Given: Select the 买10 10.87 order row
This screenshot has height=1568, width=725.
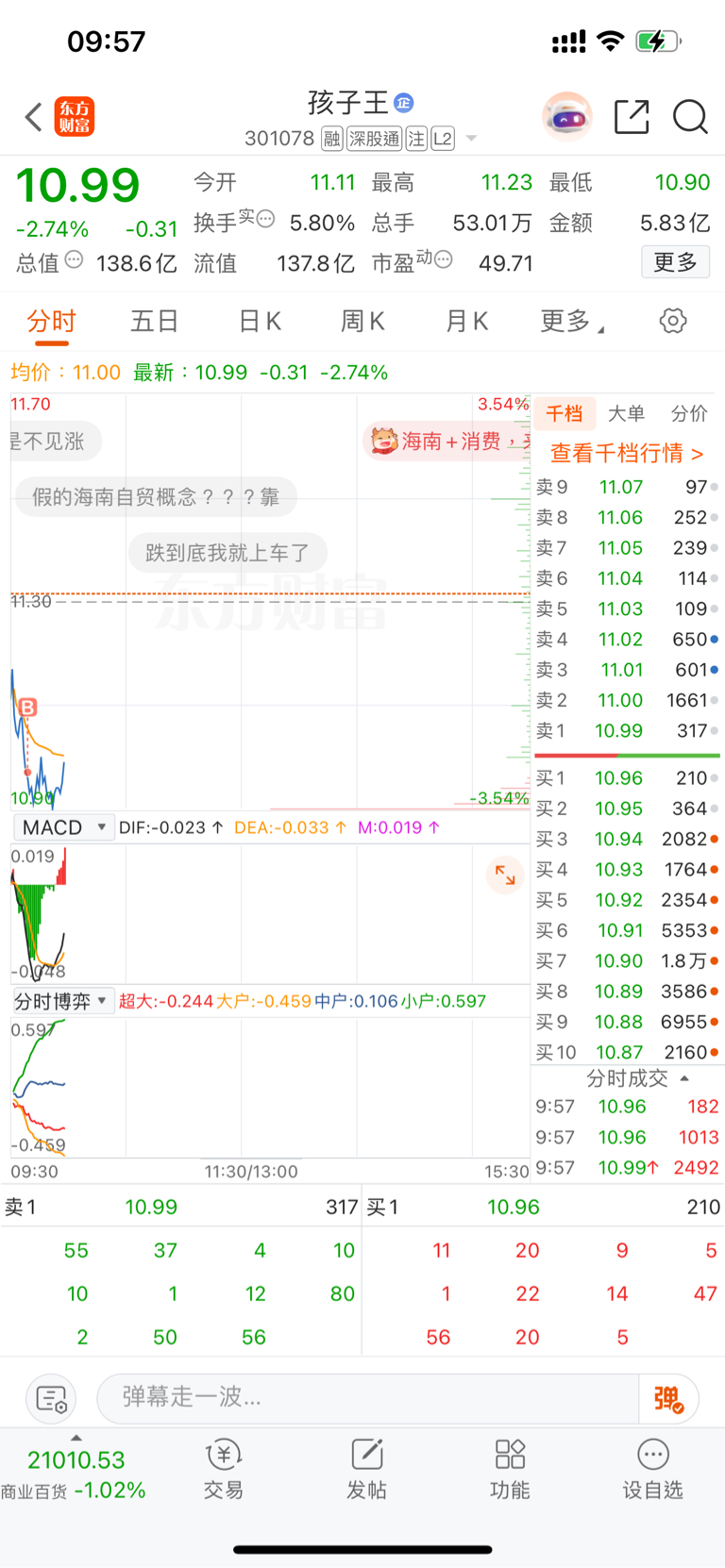Looking at the screenshot, I should 628,1052.
